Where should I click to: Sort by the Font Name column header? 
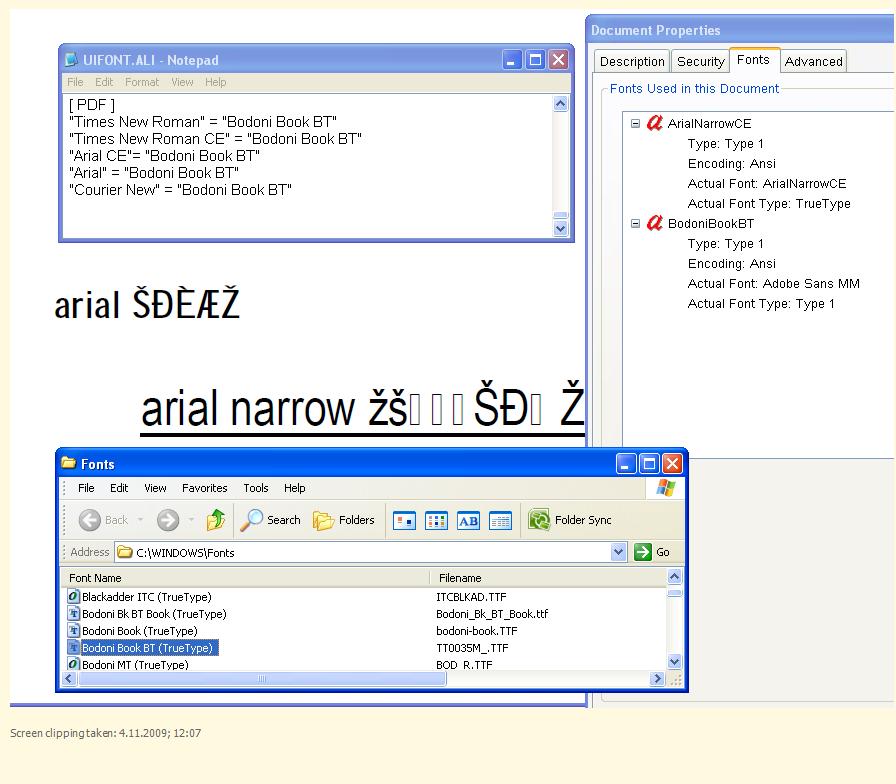(x=245, y=578)
